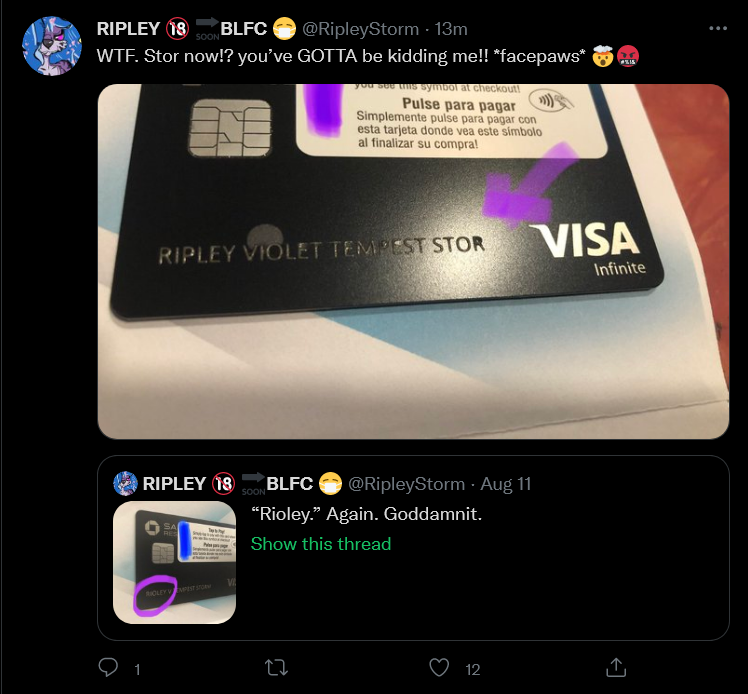
Task: Open quoted tweet's card thumbnail image
Action: [x=175, y=562]
